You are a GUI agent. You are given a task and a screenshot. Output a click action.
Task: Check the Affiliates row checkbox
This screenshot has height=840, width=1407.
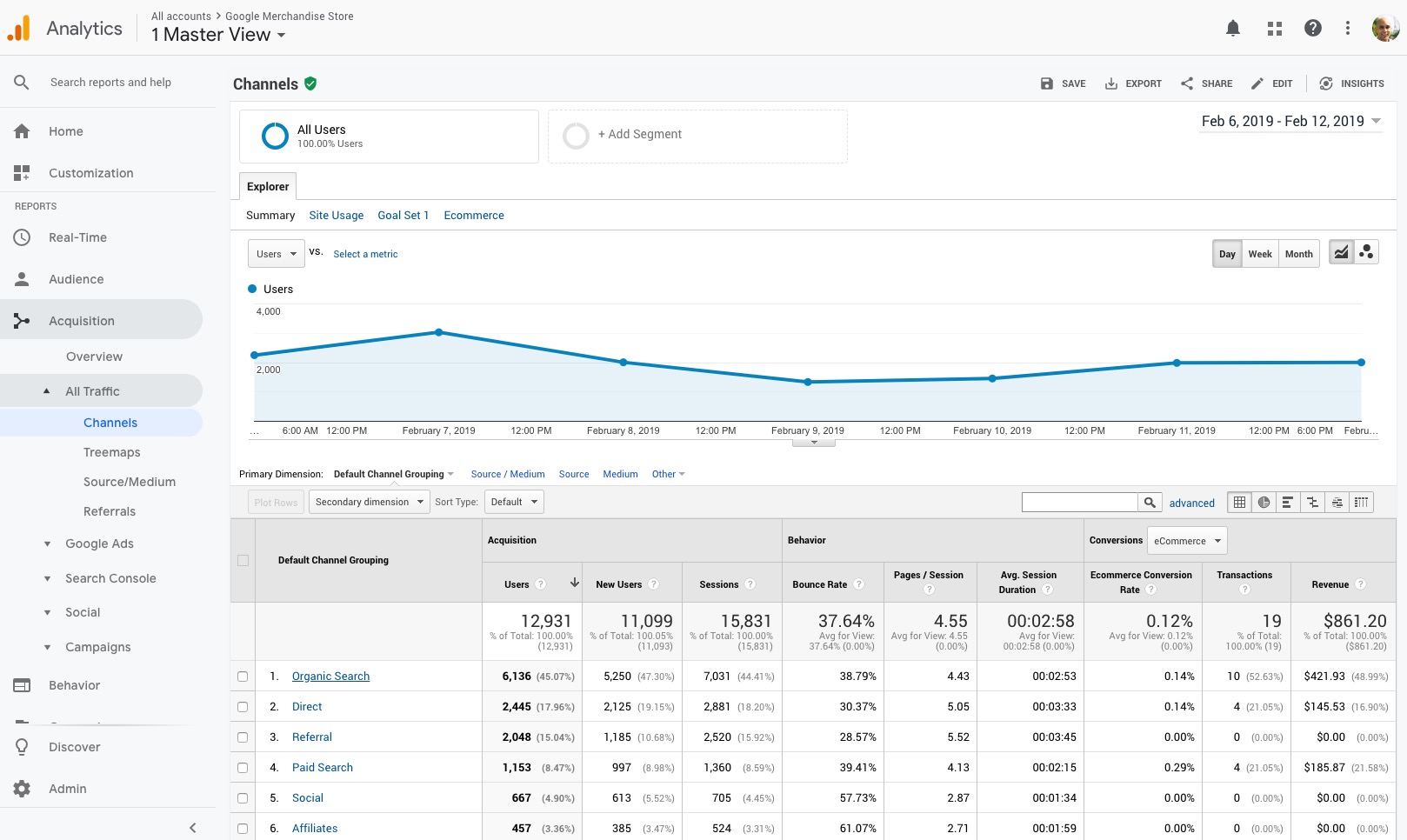pos(243,829)
